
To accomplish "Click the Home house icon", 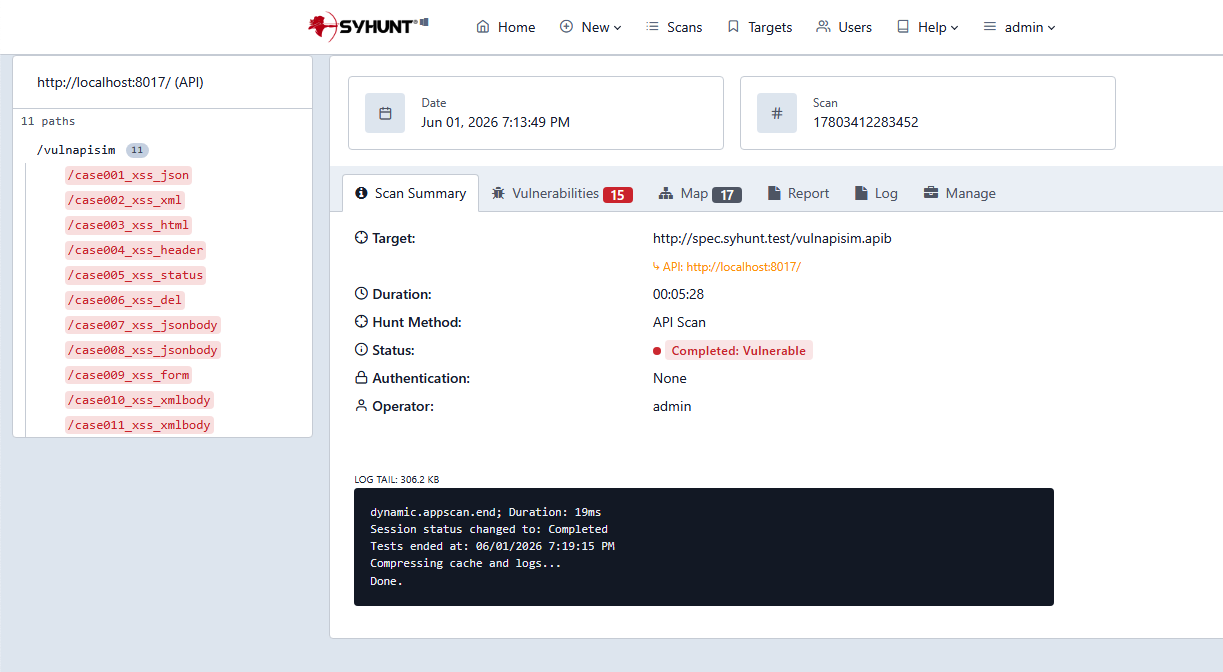I will (x=483, y=27).
